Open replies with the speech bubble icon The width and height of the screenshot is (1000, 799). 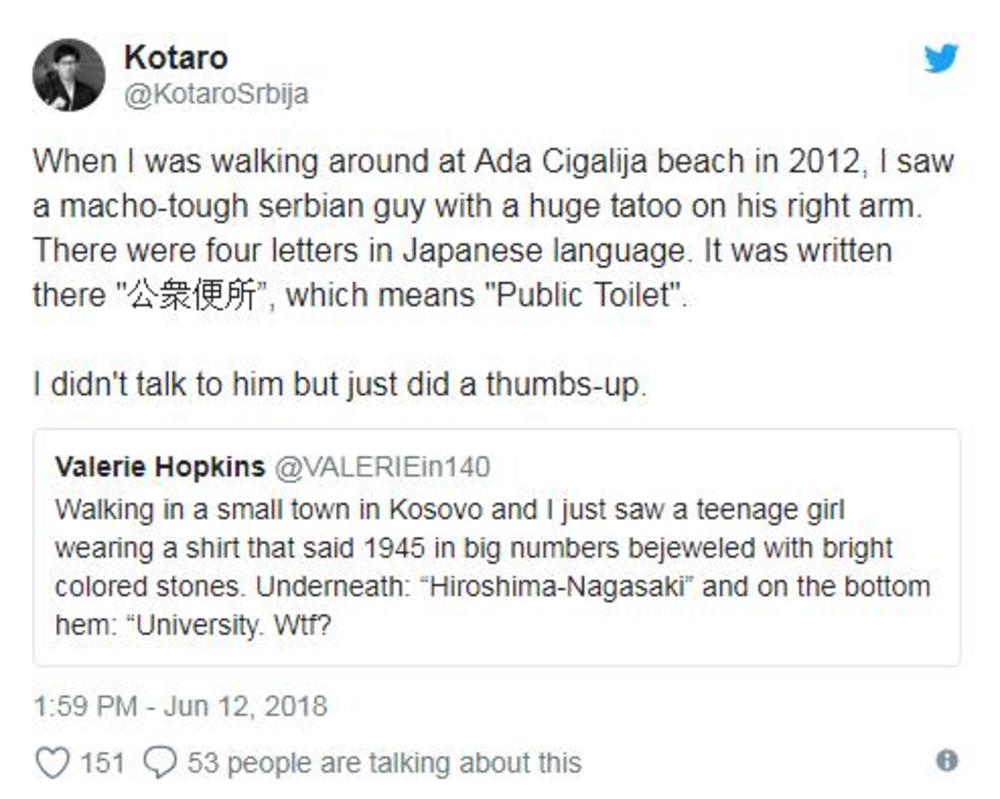162,762
